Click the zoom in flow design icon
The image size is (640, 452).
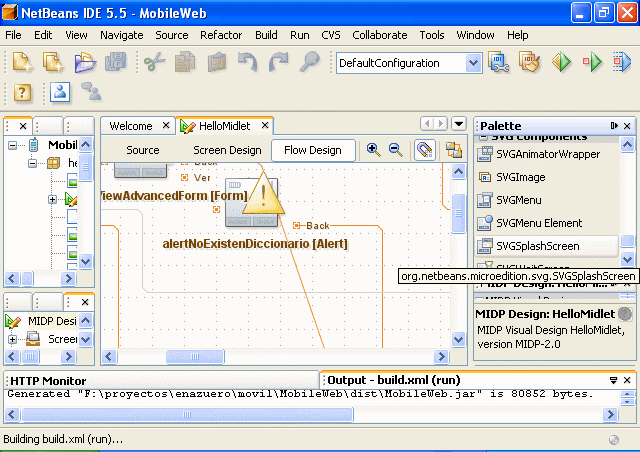pyautogui.click(x=373, y=150)
